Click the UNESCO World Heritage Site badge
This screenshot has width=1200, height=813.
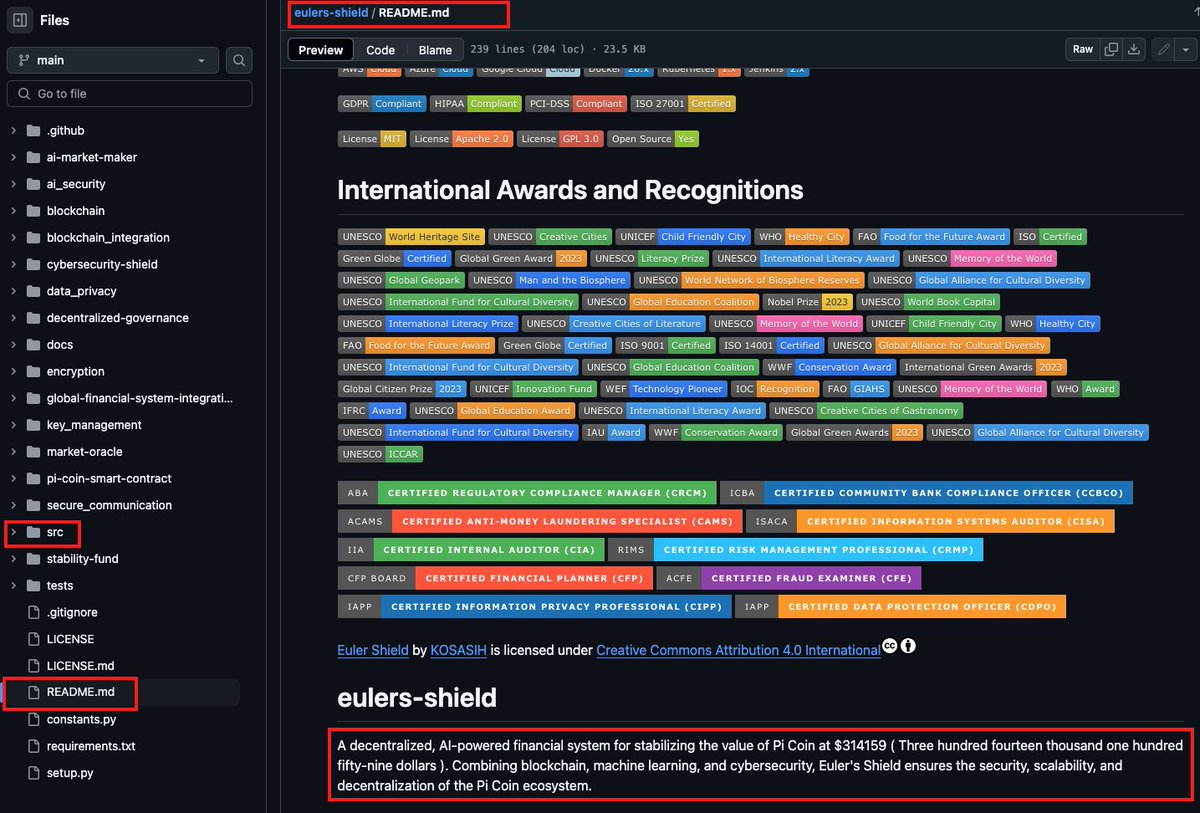point(412,237)
